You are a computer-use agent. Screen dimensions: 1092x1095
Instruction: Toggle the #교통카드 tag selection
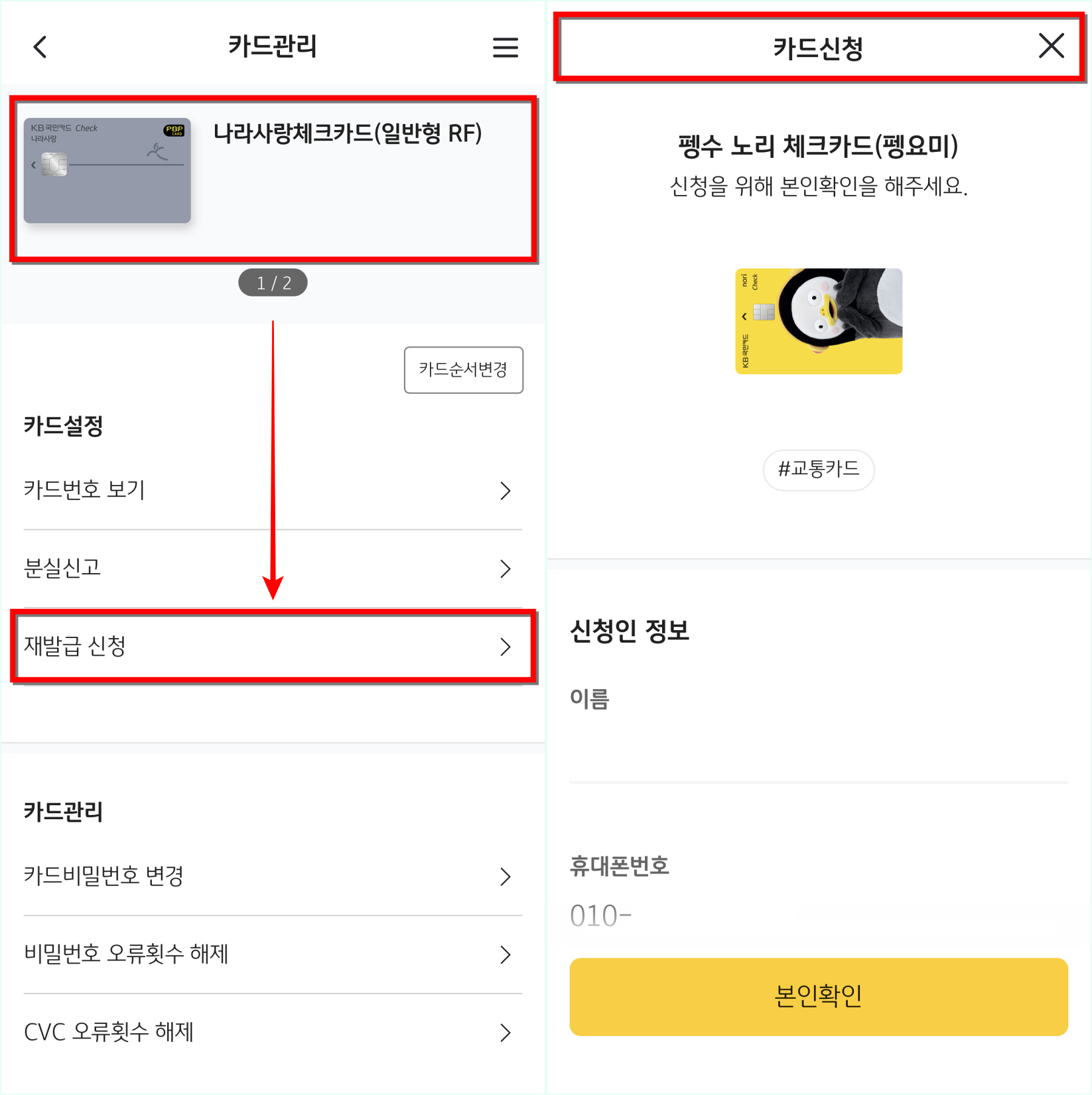click(x=818, y=470)
